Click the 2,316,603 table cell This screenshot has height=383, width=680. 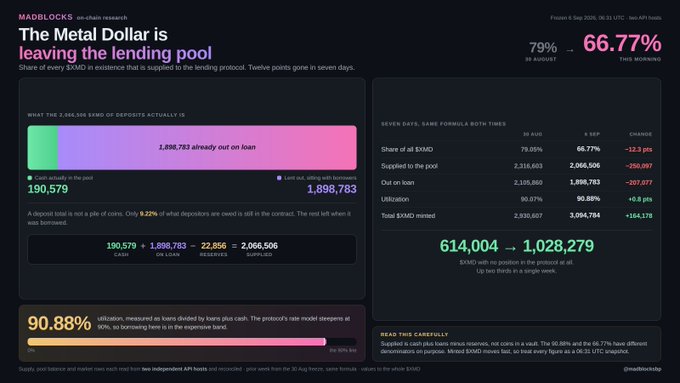(x=528, y=166)
